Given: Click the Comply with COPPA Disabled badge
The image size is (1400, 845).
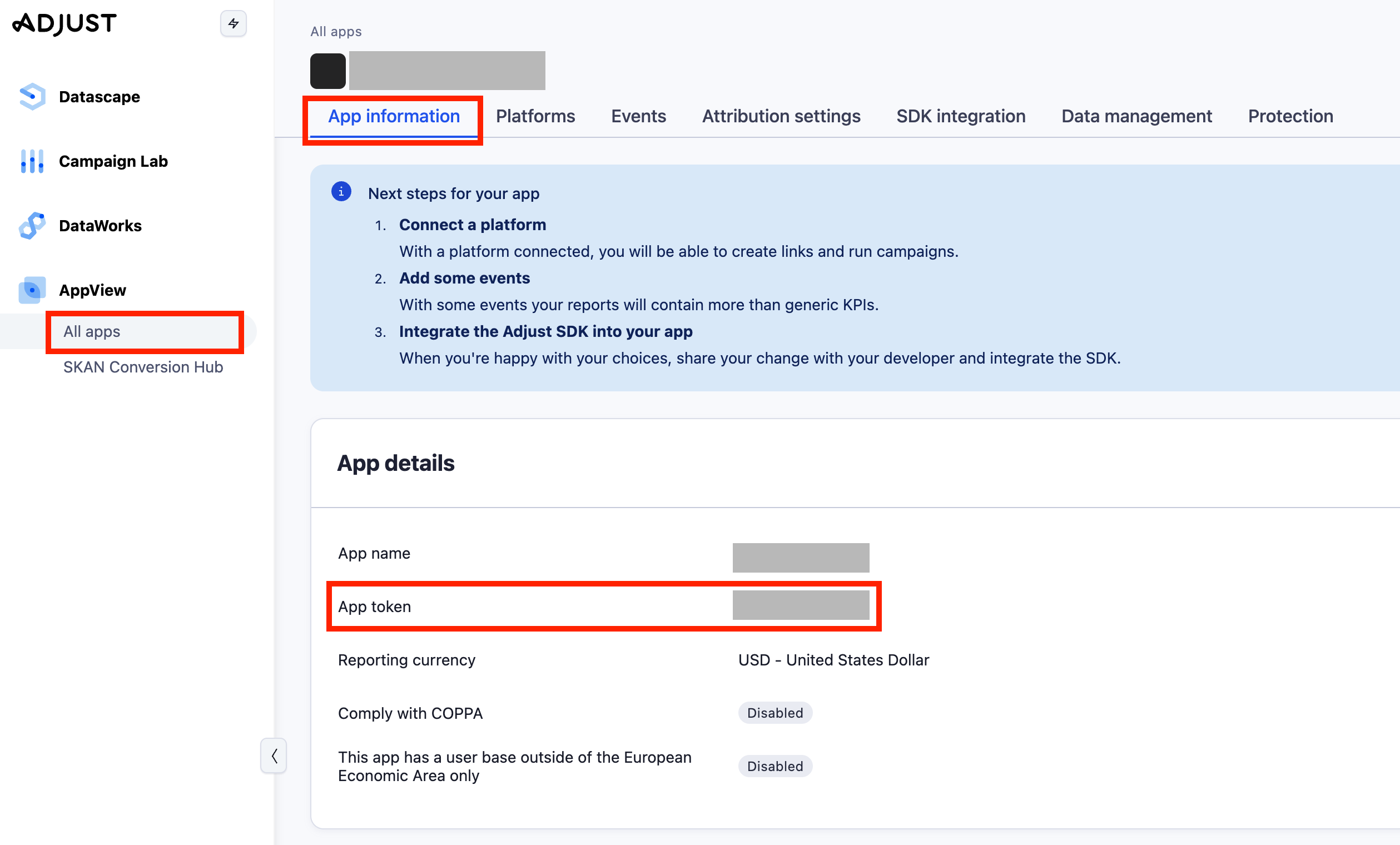Looking at the screenshot, I should point(775,713).
